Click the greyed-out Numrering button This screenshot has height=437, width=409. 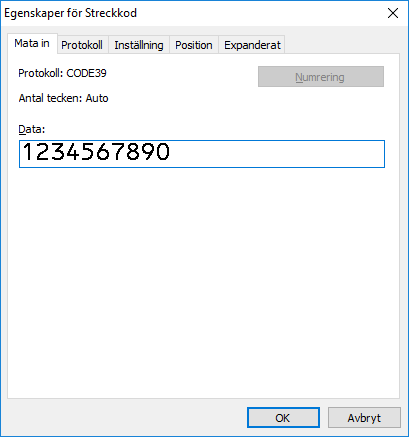tap(321, 77)
